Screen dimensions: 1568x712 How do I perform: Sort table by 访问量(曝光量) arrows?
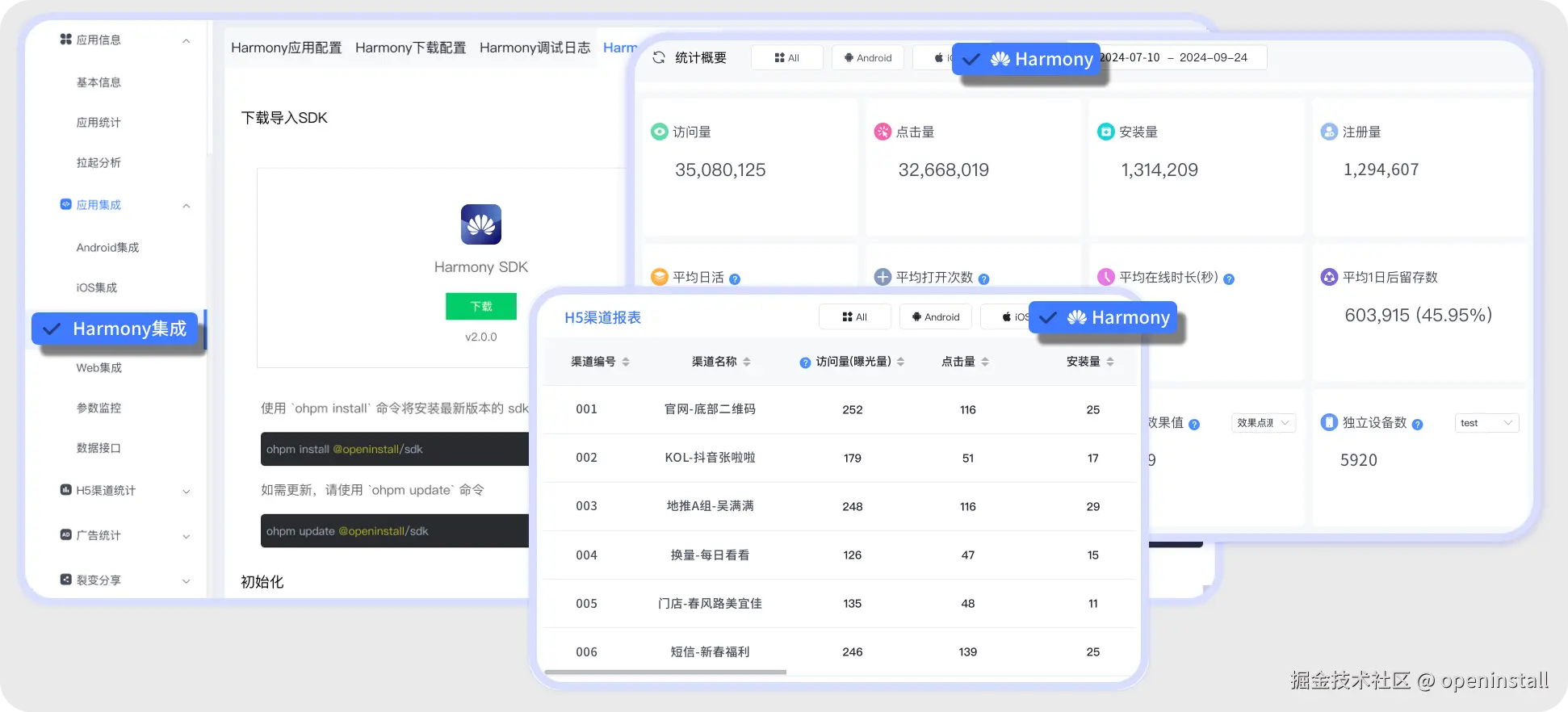[901, 362]
